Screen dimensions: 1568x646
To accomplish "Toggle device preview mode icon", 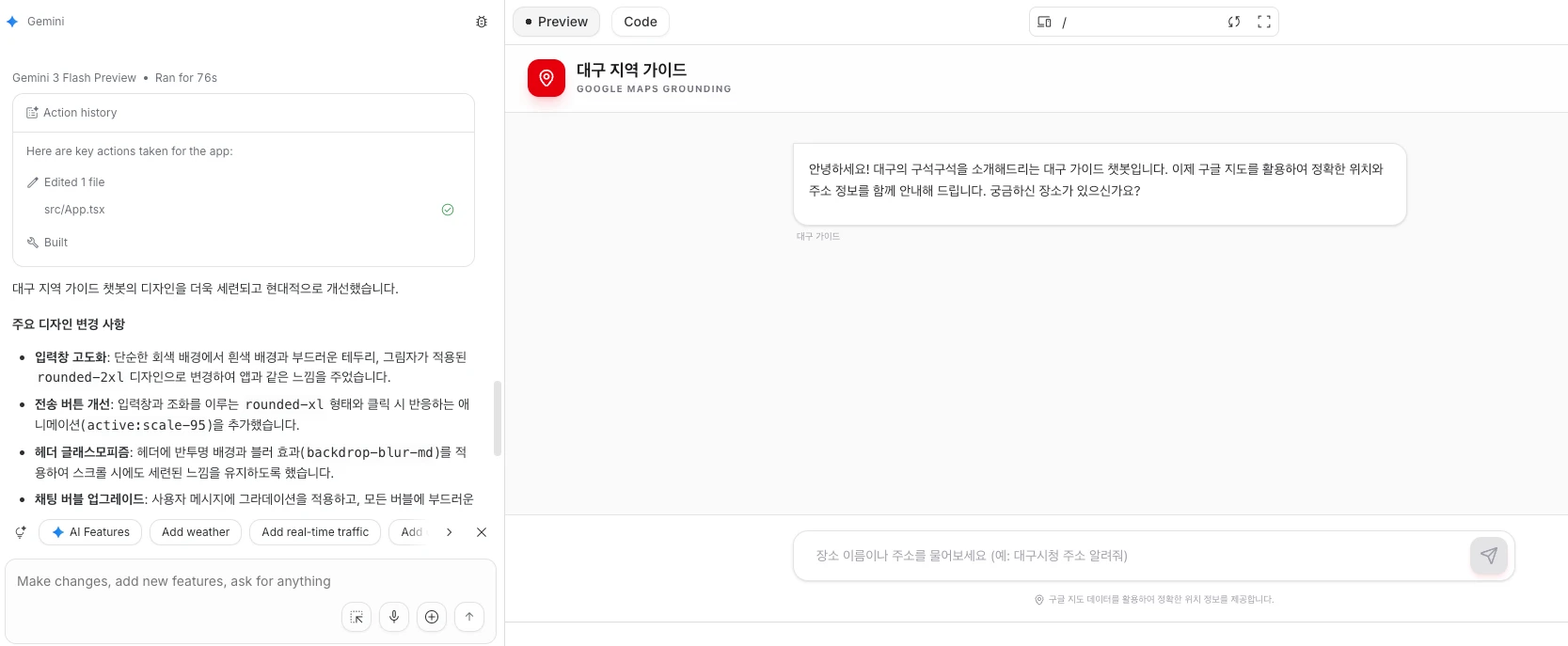I will 1044,22.
